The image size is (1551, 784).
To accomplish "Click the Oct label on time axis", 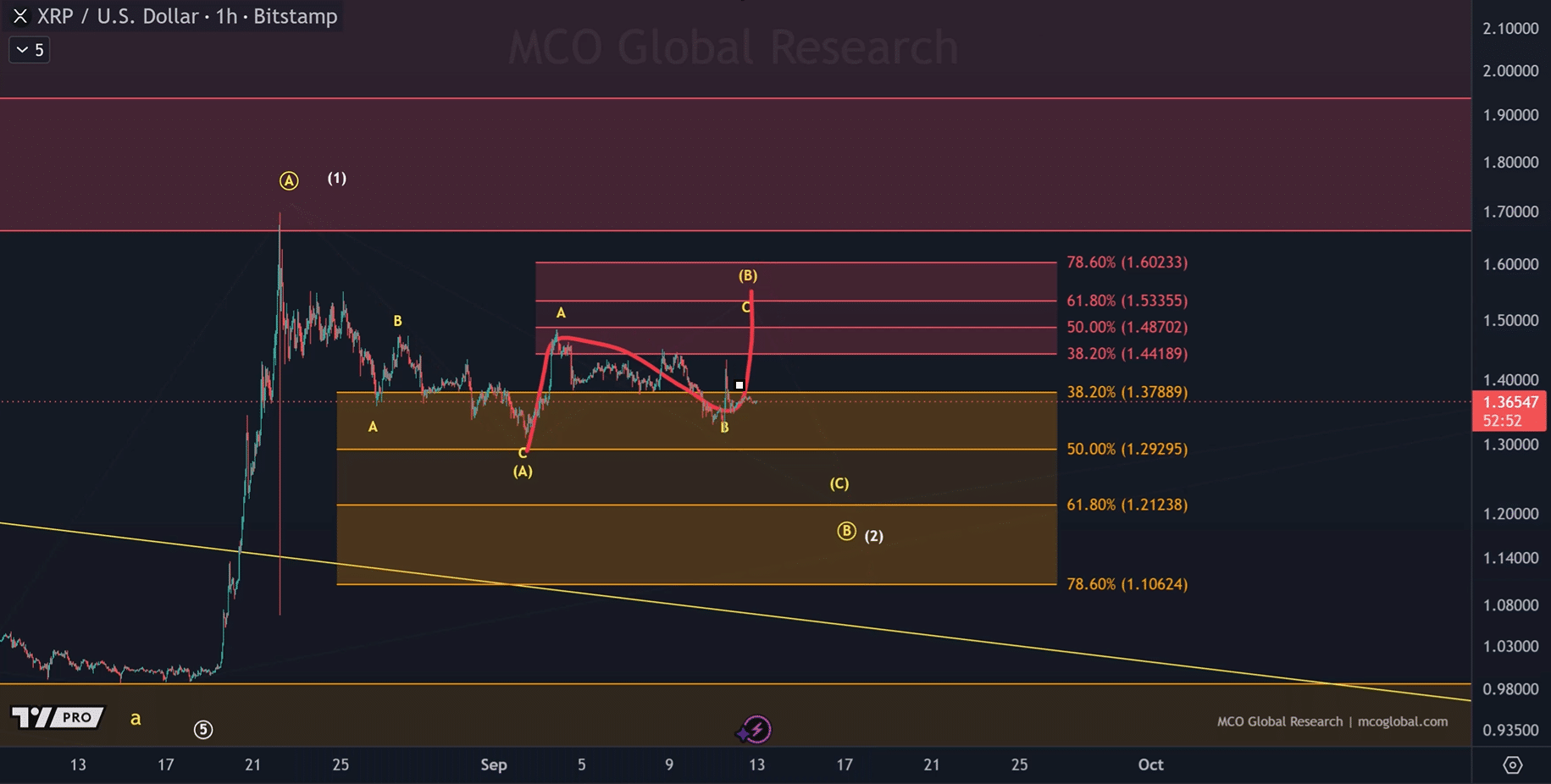I will [1150, 765].
